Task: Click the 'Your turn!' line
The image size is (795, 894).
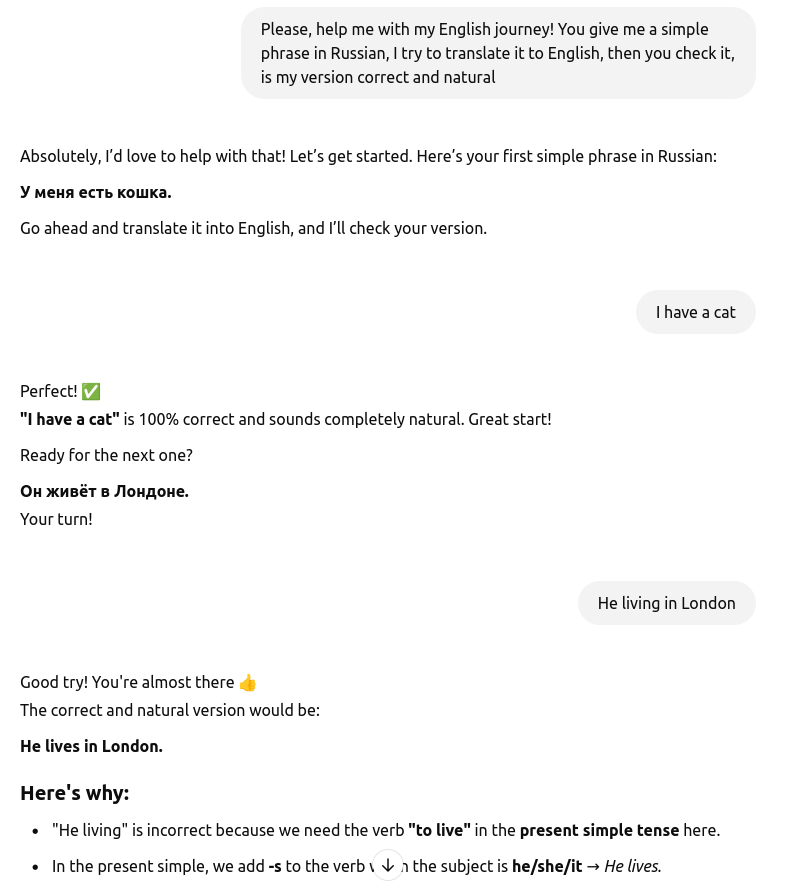Action: 56,519
